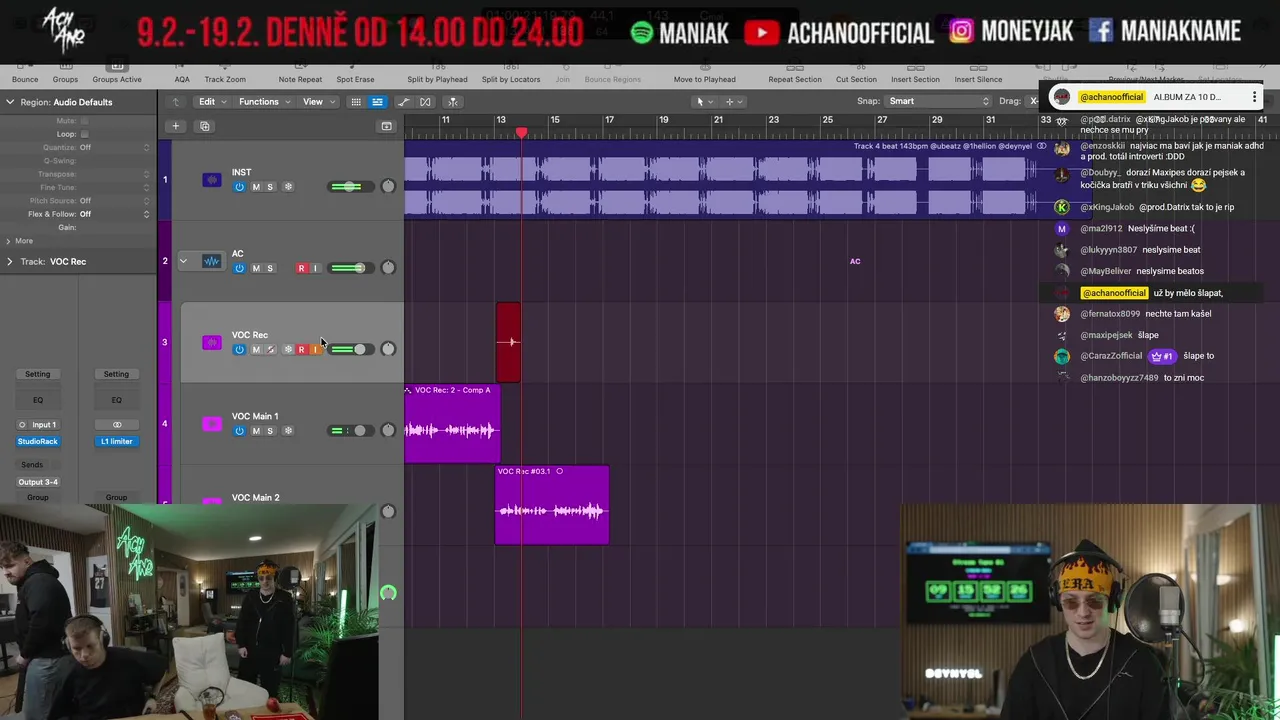The image size is (1280, 720).
Task: Expand the Track VOC Rec section
Action: 10,261
